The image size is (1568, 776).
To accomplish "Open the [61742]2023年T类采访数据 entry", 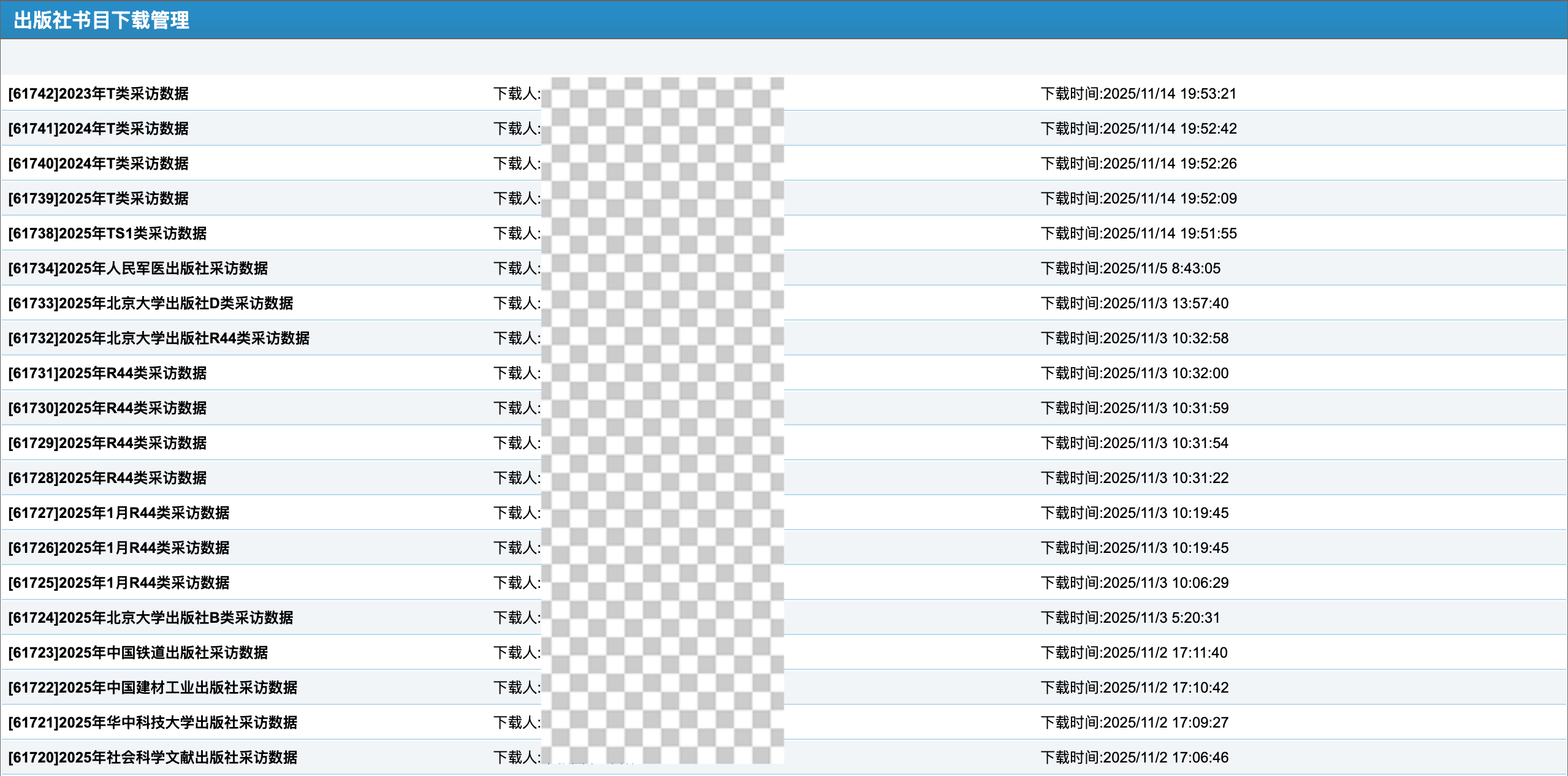I will pyautogui.click(x=98, y=94).
